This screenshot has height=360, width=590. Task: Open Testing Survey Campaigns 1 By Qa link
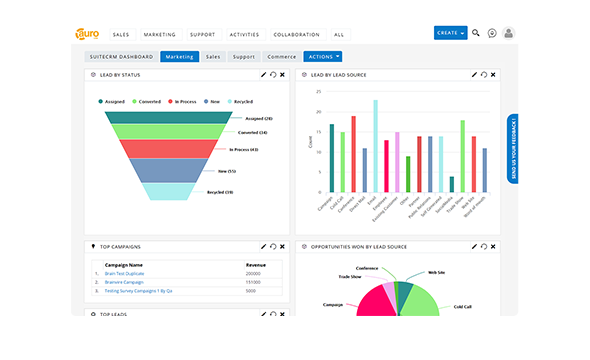click(x=138, y=291)
